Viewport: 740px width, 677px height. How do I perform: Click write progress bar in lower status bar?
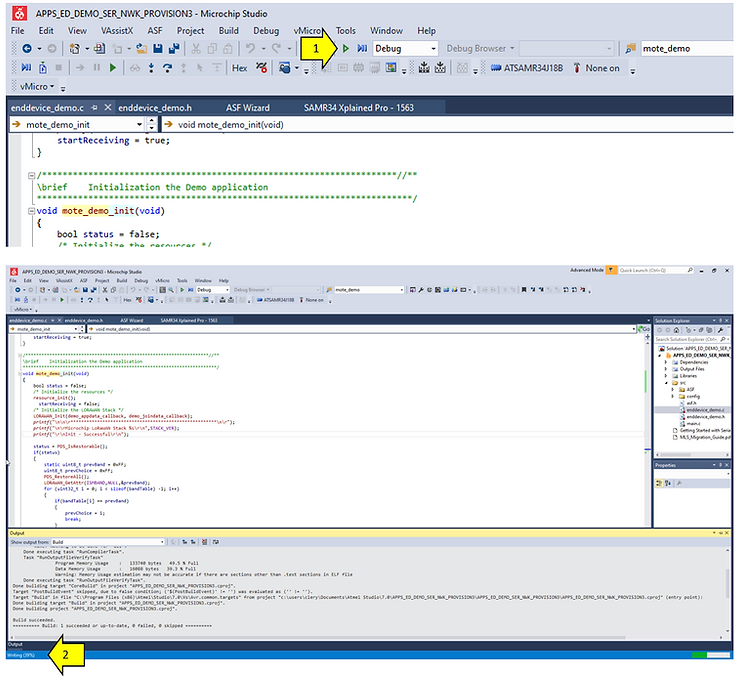tap(711, 655)
